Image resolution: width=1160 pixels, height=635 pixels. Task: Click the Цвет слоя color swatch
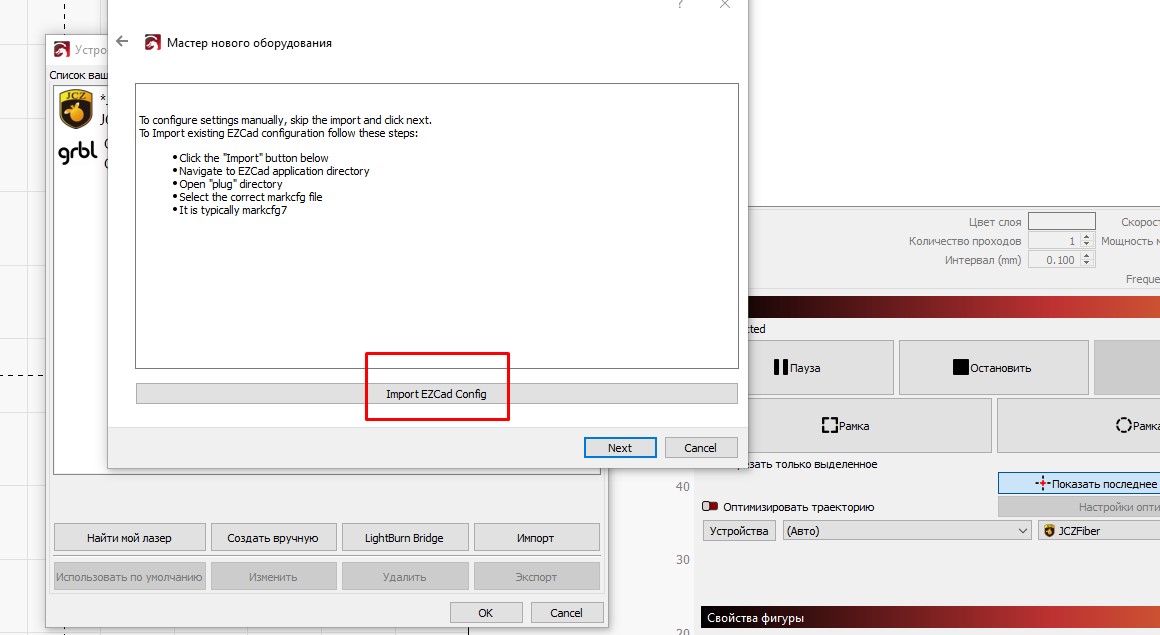[1061, 221]
